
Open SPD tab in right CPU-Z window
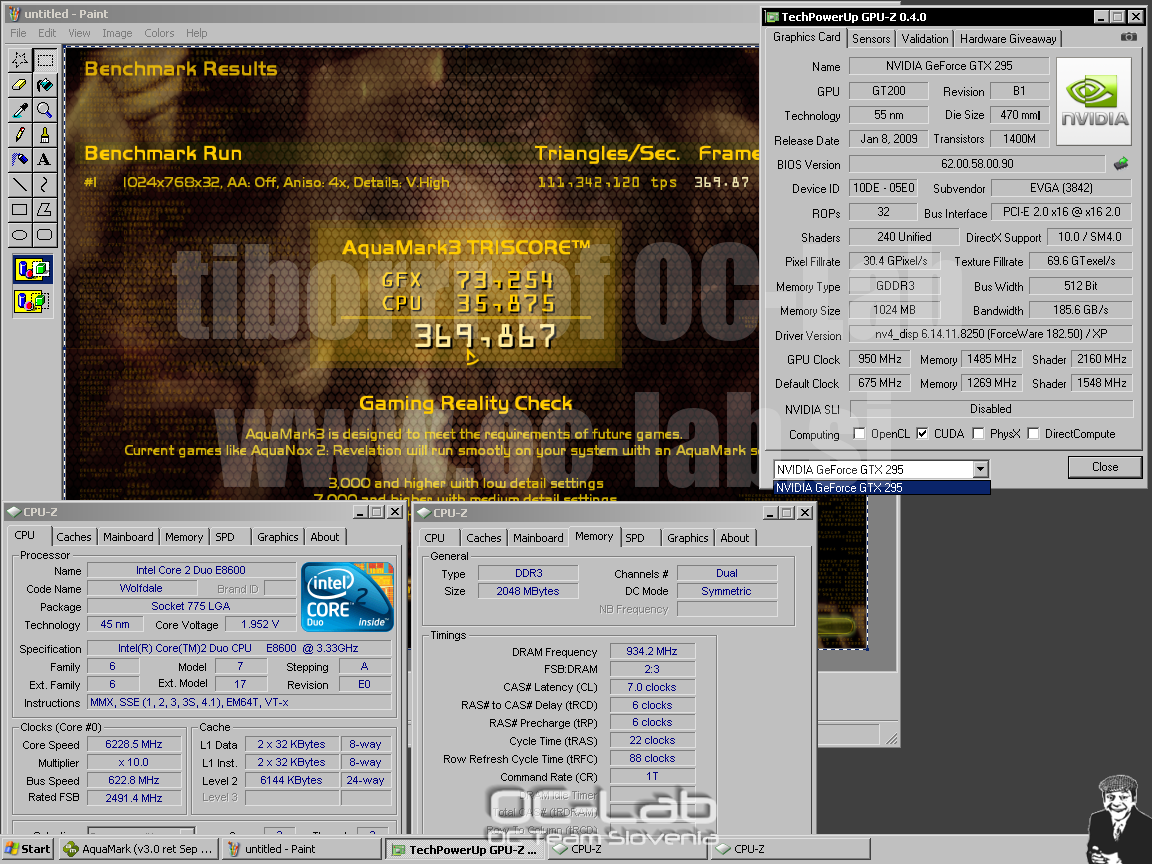pos(635,538)
